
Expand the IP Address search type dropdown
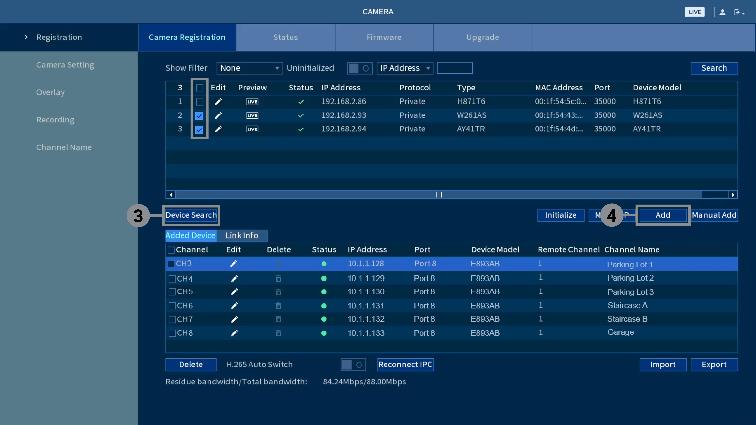[x=405, y=68]
